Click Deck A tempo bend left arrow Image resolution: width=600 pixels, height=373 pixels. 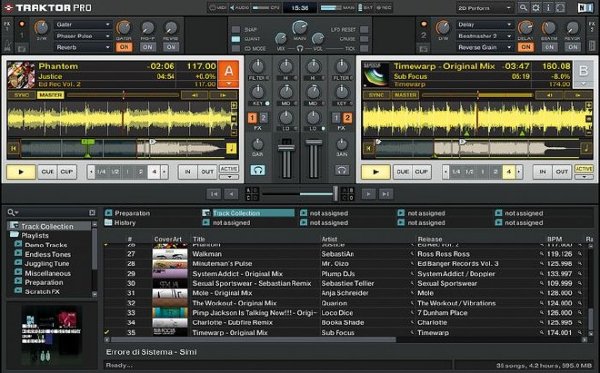click(x=195, y=95)
